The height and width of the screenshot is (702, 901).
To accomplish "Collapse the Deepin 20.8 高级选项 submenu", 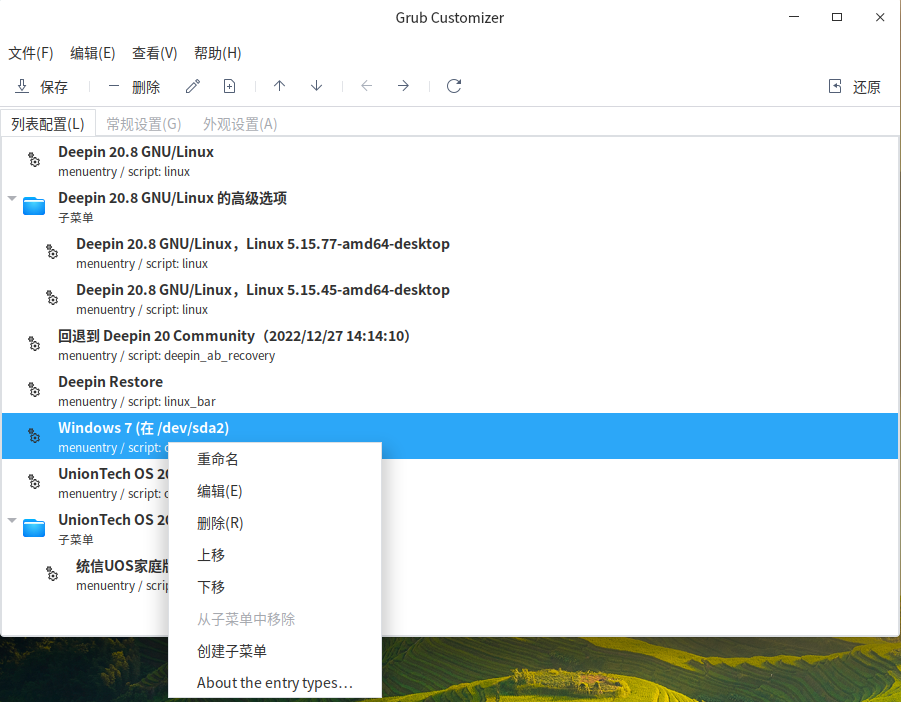I will point(11,198).
